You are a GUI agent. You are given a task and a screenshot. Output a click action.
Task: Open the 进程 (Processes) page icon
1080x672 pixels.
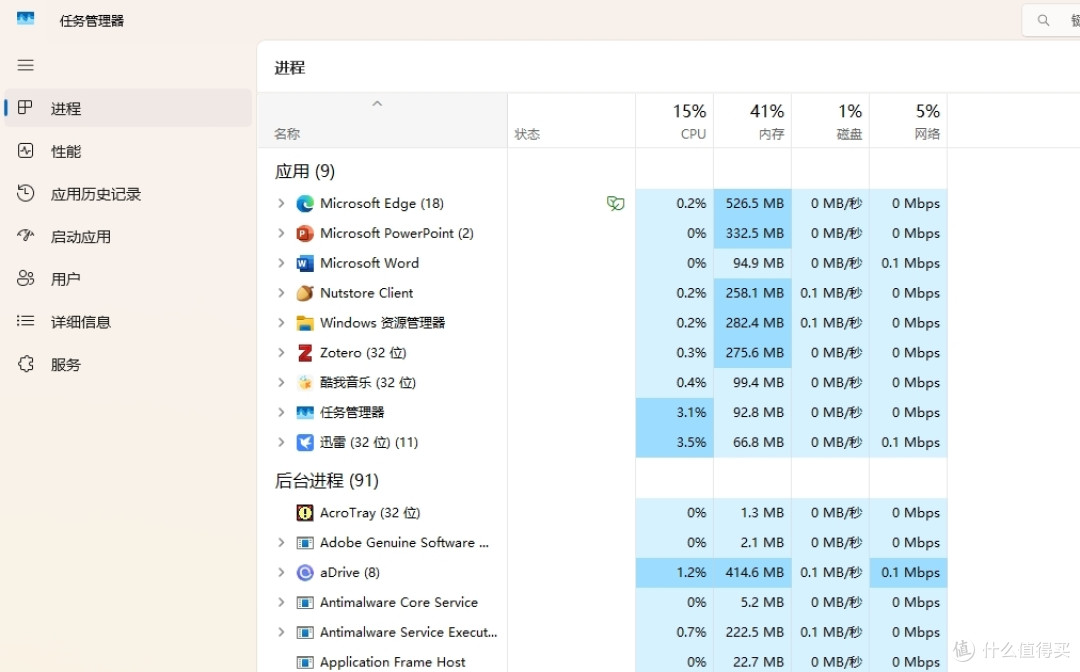coord(25,107)
